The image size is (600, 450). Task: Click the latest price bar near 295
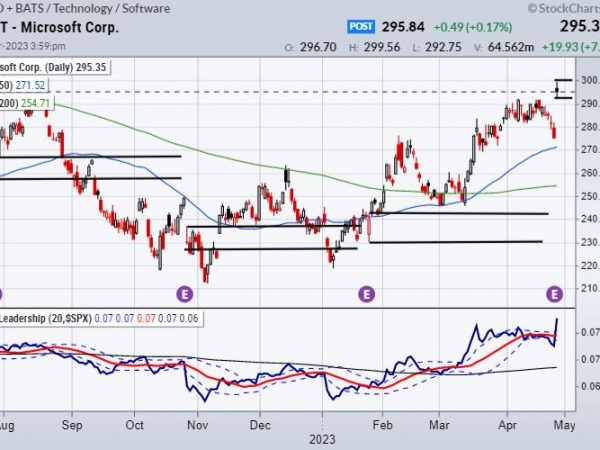coord(558,90)
